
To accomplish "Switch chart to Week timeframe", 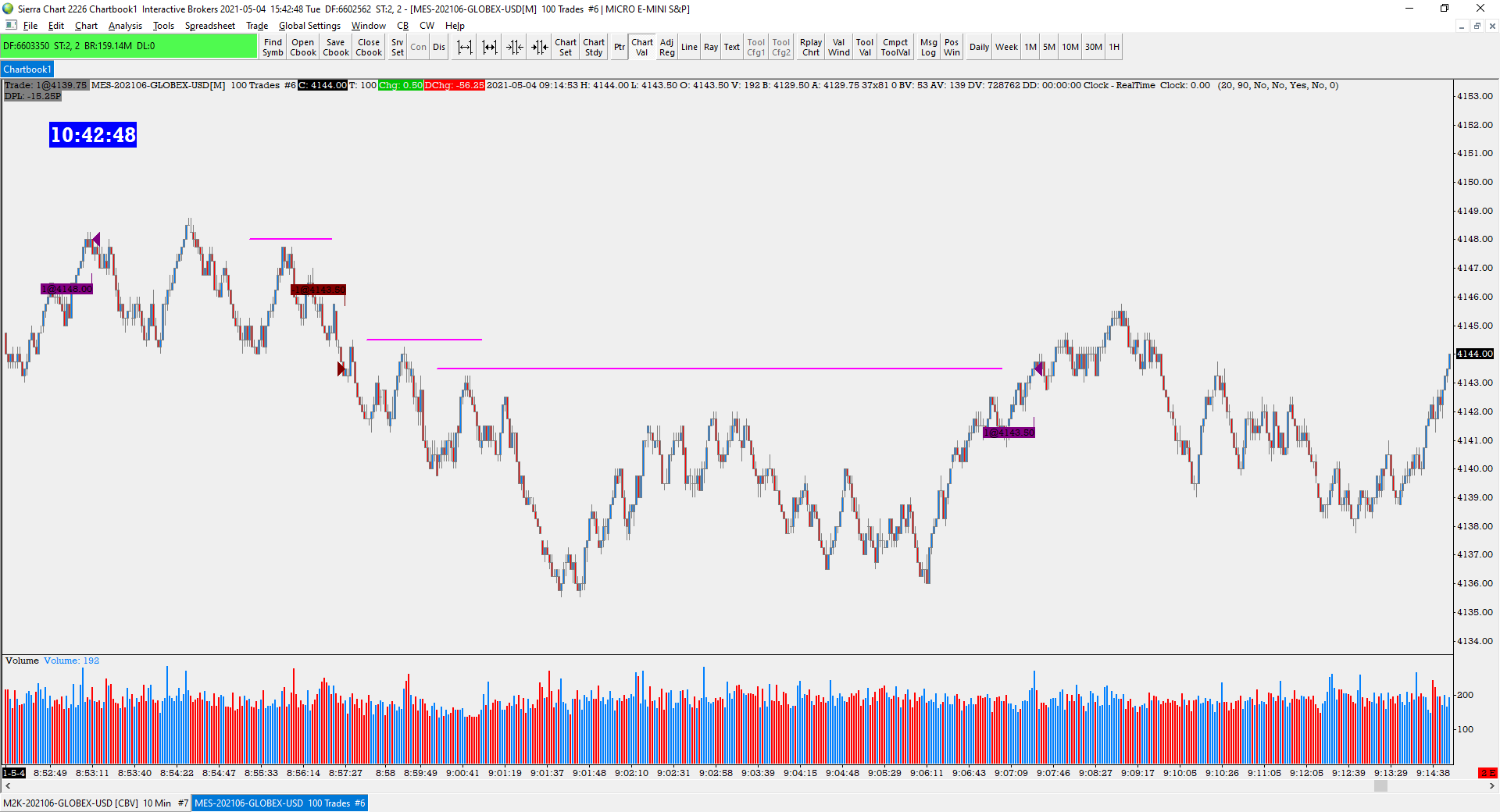I will pyautogui.click(x=1007, y=47).
